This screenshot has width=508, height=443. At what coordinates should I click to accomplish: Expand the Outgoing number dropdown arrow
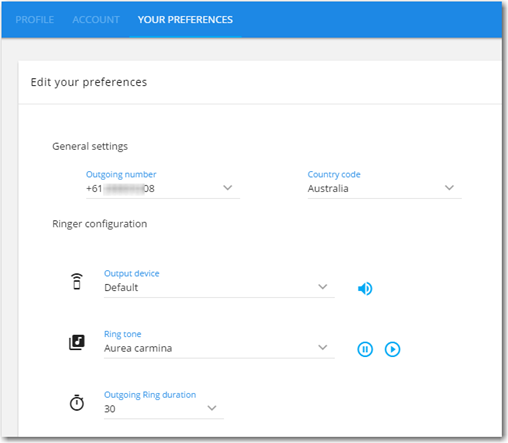228,188
